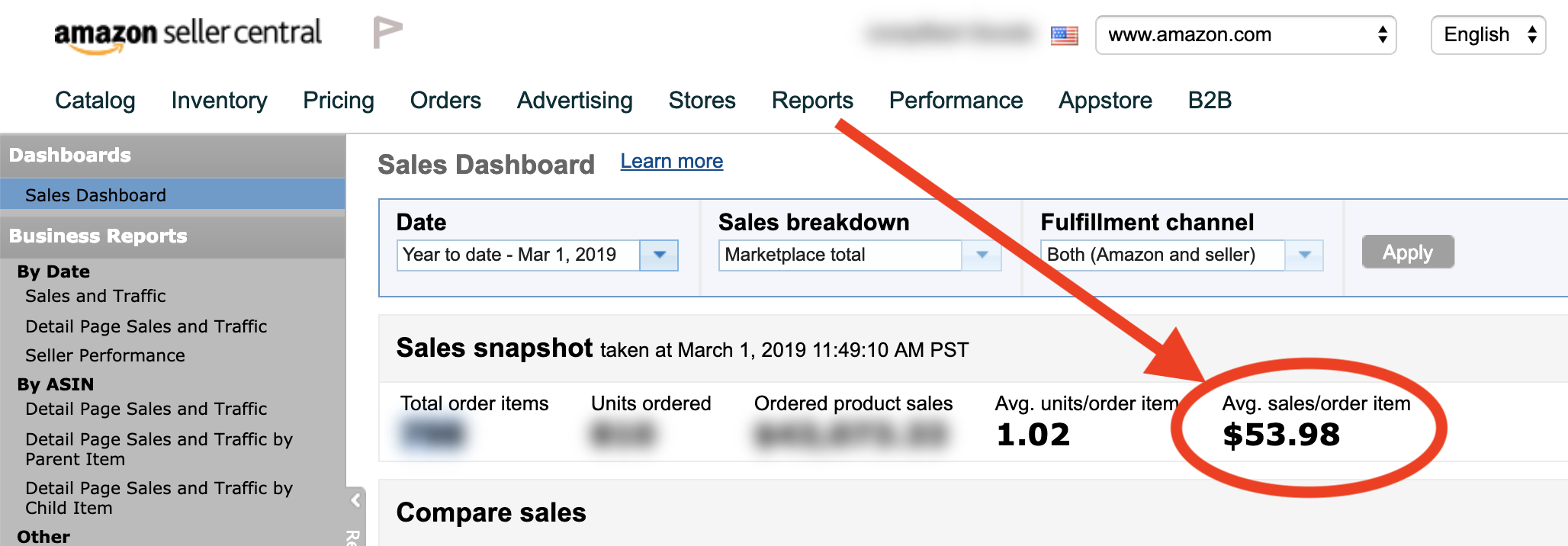The height and width of the screenshot is (546, 1568).
Task: Click the Other section label in sidebar
Action: [43, 537]
